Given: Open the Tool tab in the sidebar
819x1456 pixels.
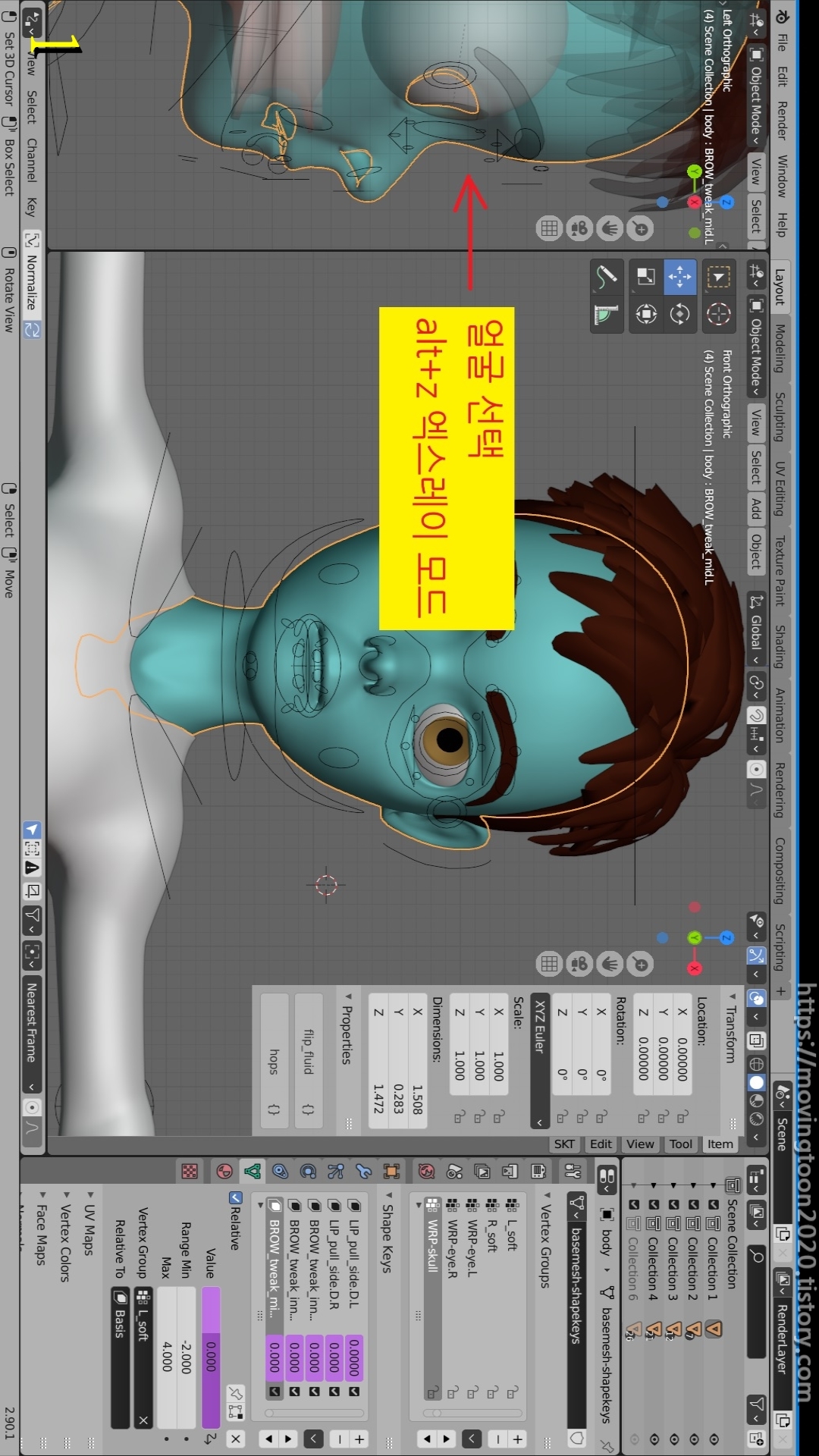Looking at the screenshot, I should tap(681, 1144).
